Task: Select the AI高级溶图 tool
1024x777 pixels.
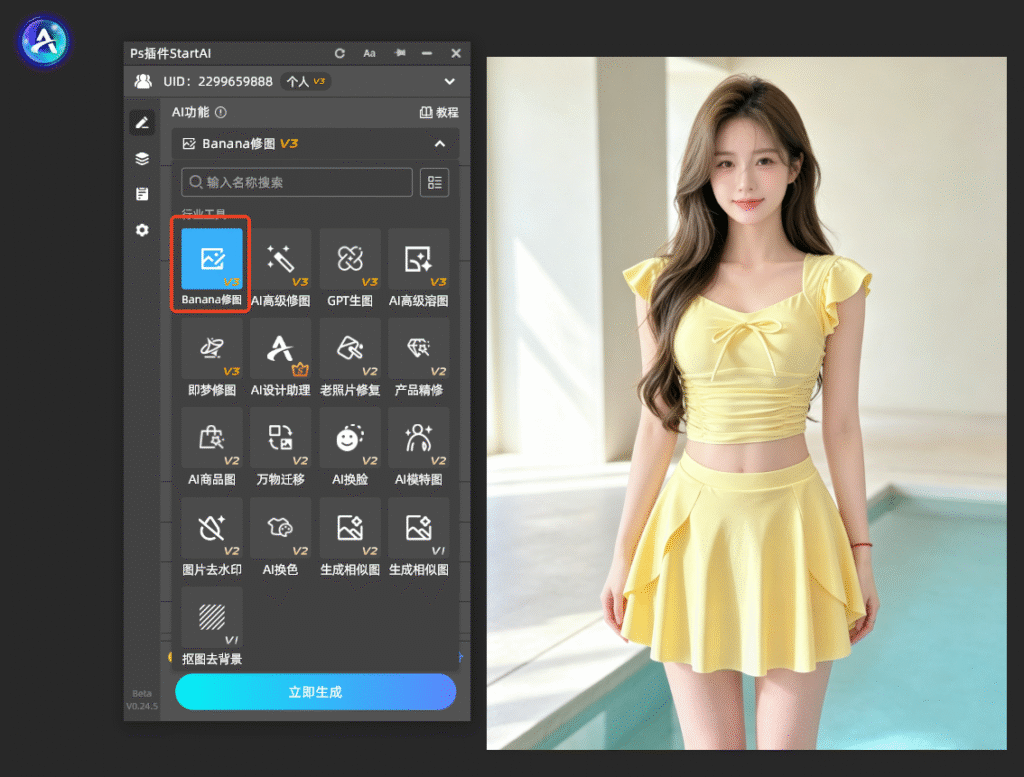Action: 419,259
